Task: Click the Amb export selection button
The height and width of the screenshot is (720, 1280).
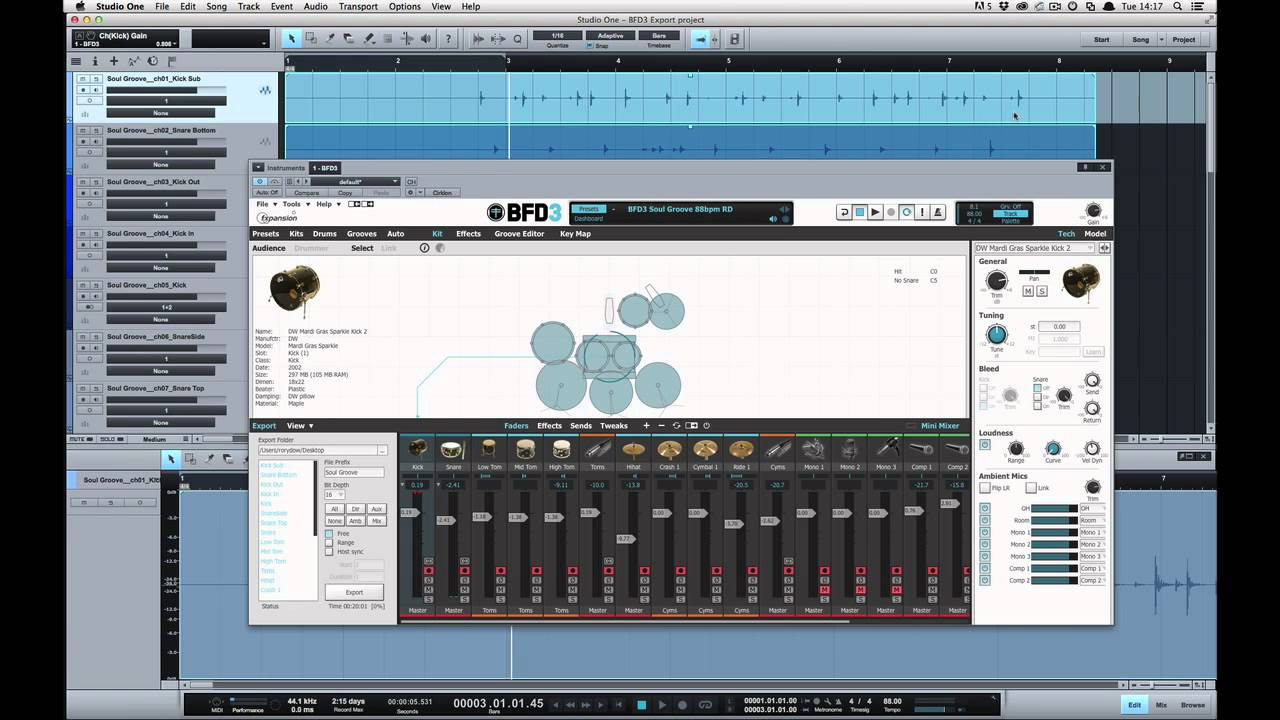Action: (x=356, y=521)
